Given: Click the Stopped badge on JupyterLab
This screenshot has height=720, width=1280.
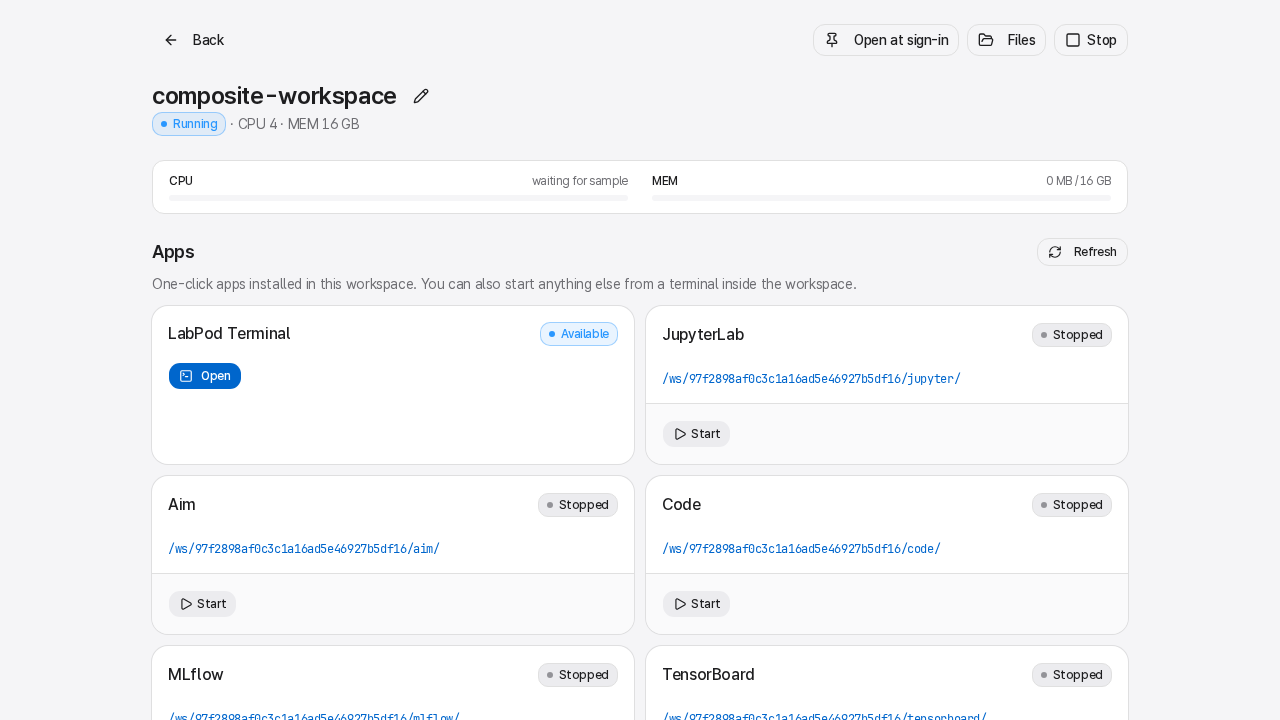Looking at the screenshot, I should click(x=1072, y=335).
